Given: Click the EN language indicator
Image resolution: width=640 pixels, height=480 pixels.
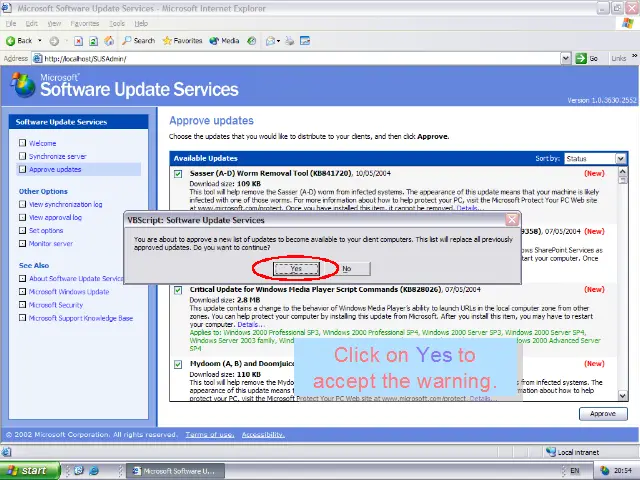Looking at the screenshot, I should [575, 471].
